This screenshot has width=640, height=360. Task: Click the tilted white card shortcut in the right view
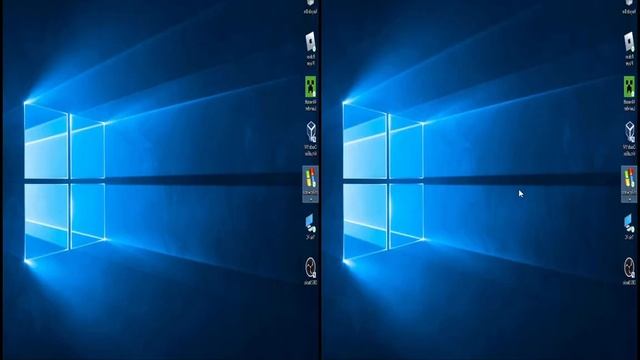click(629, 42)
